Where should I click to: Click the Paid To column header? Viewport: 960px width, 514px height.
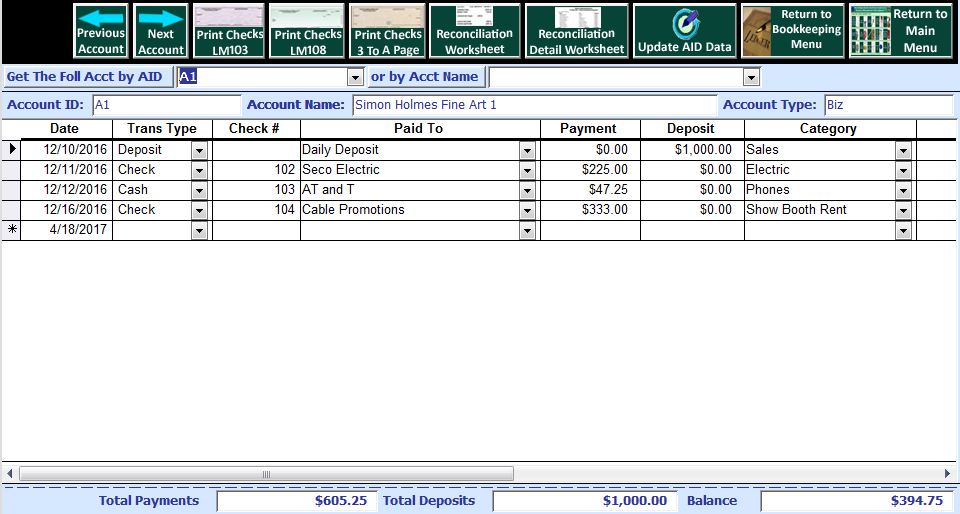pyautogui.click(x=419, y=128)
